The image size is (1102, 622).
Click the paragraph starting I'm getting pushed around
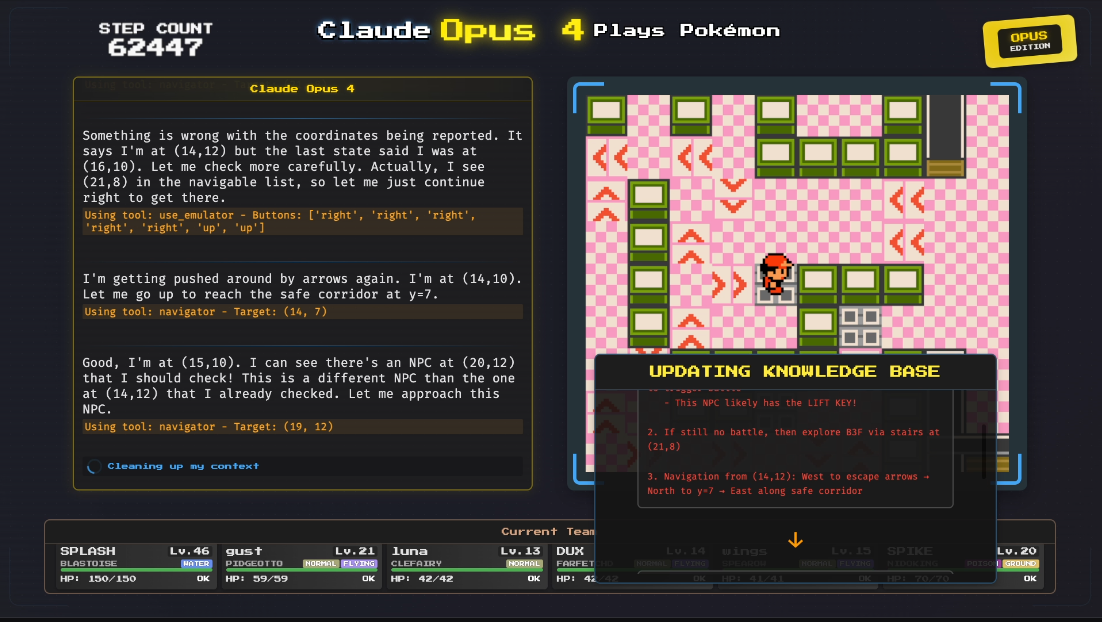[302, 287]
